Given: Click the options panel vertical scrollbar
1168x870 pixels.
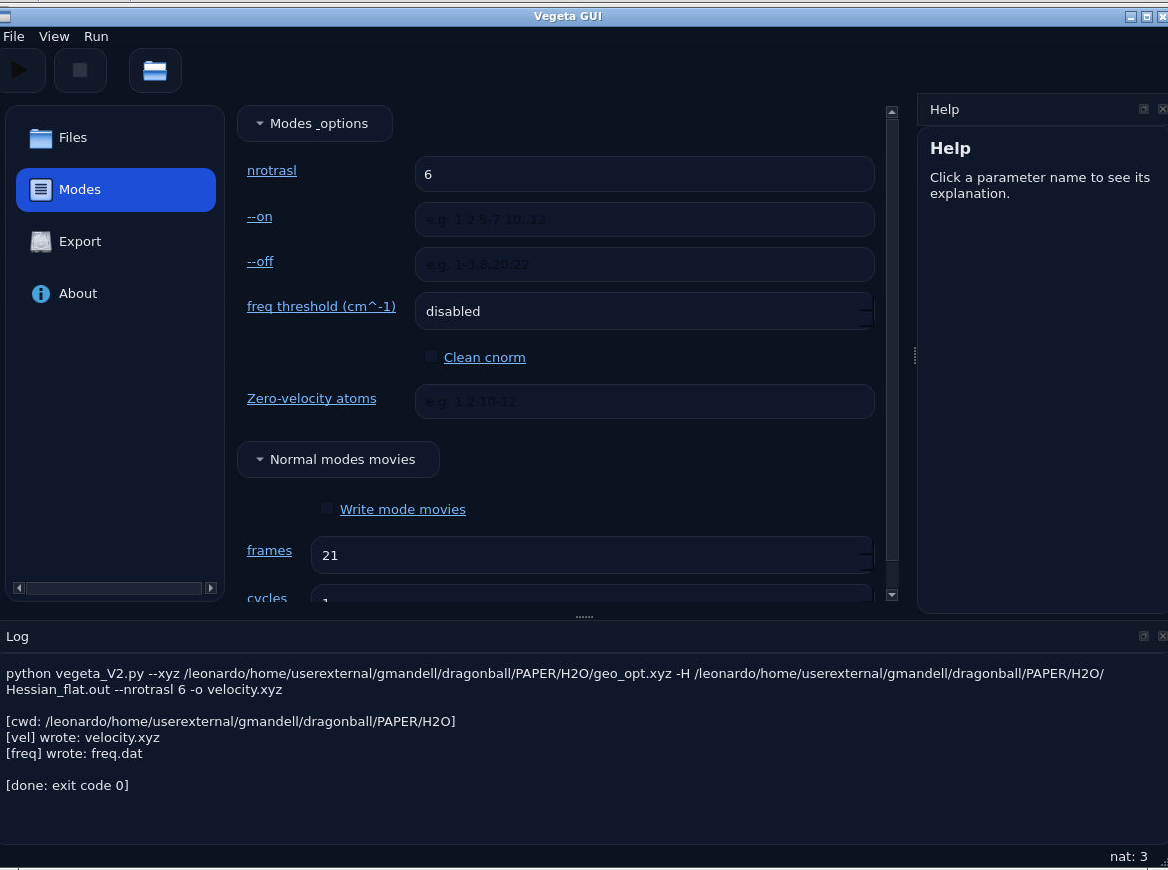Looking at the screenshot, I should tap(892, 340).
